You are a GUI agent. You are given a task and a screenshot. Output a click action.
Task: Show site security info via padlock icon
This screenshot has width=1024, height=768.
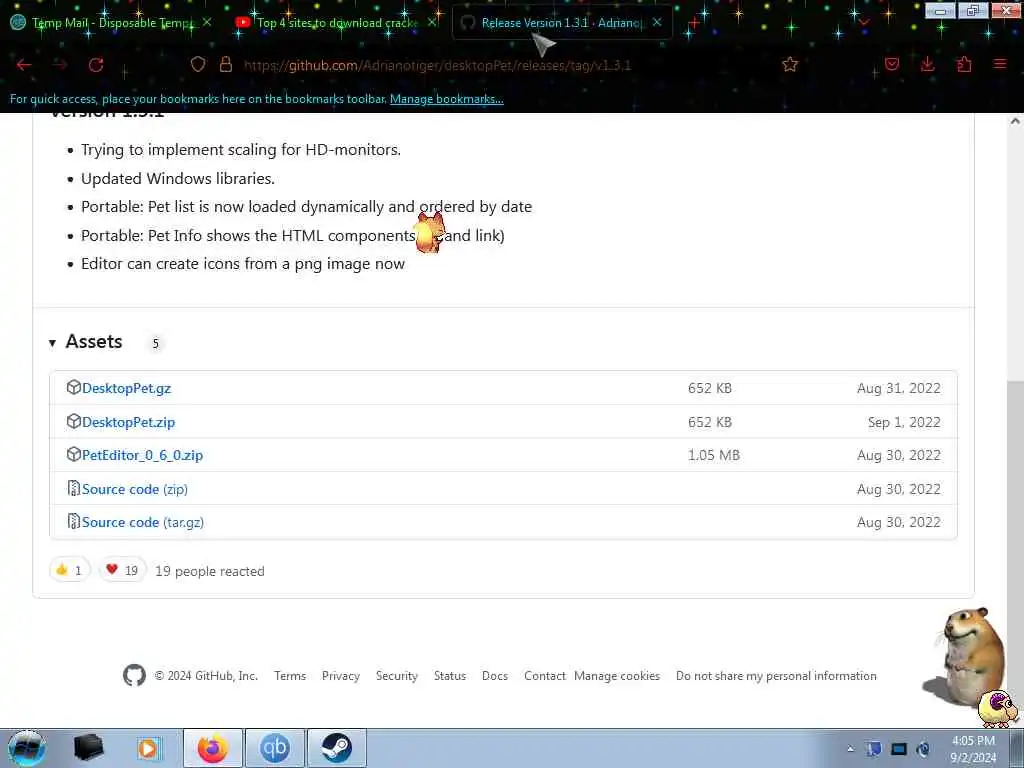[226, 64]
